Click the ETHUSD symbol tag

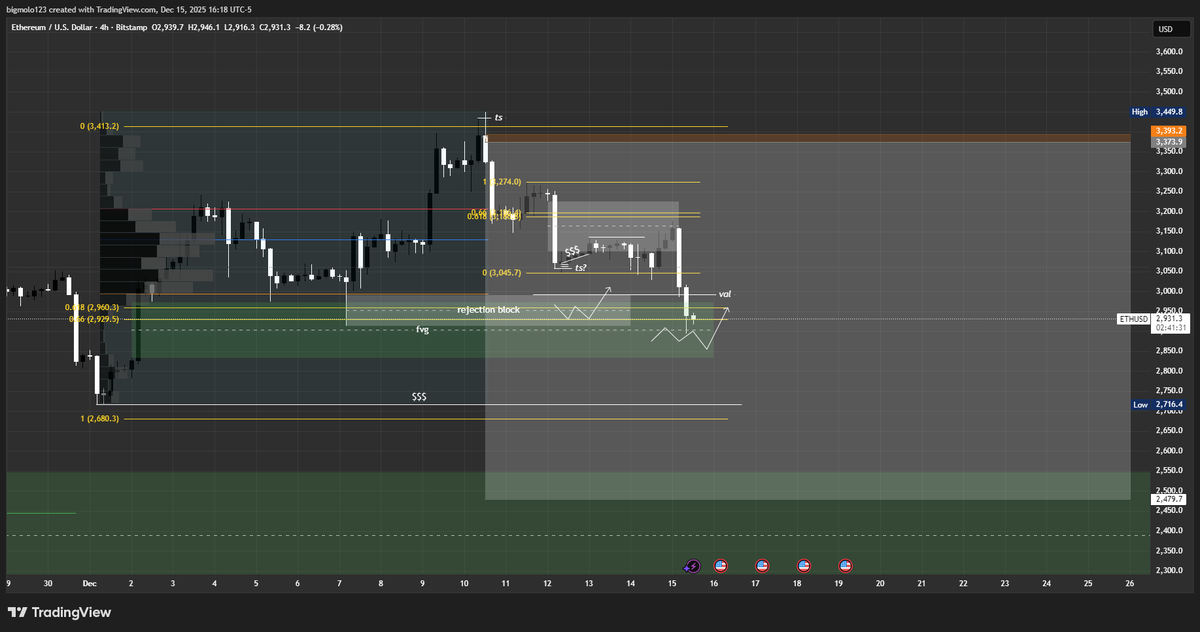tap(1133, 319)
